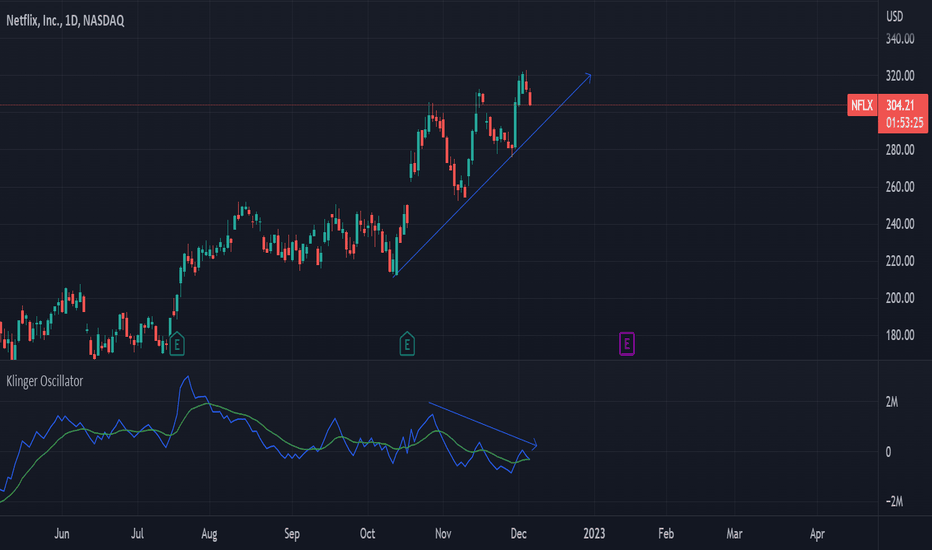
Task: Click the Netflix, Inc., 1D, NASDAQ title
Action: [65, 21]
